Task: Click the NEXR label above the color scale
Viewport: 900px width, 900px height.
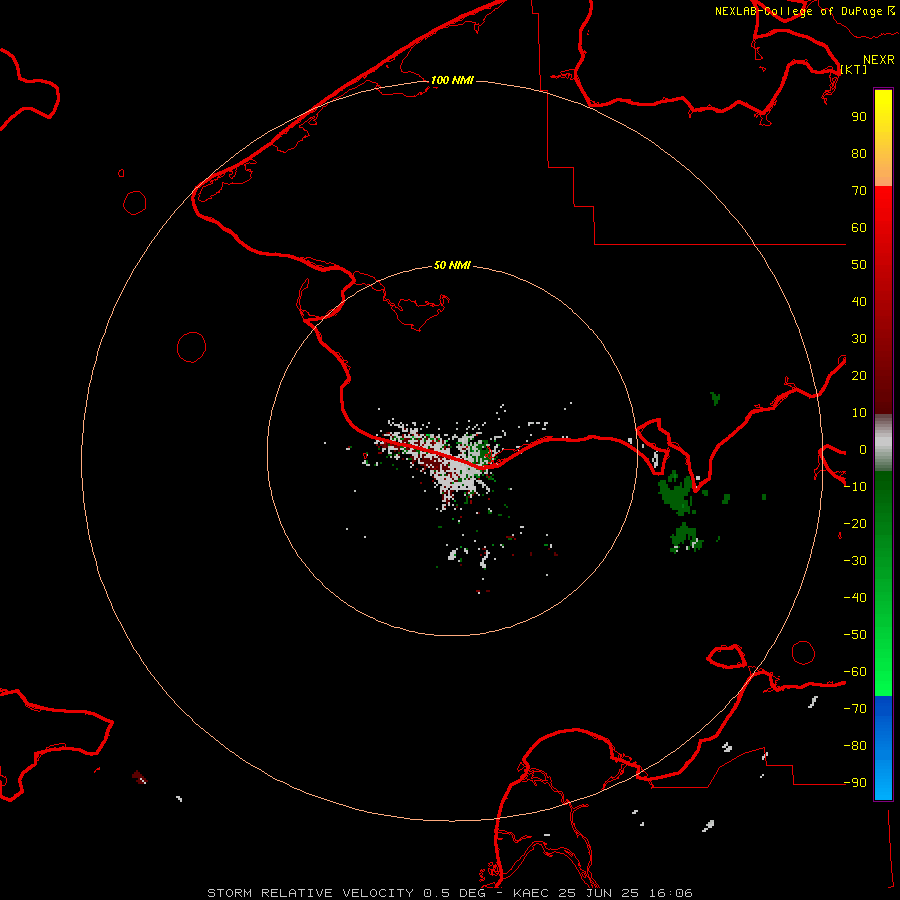Action: tap(879, 60)
